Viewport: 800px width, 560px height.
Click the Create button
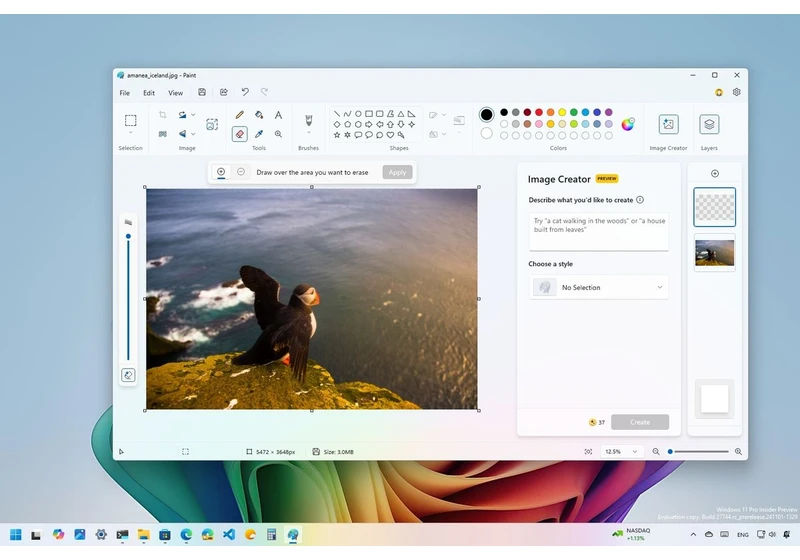(640, 422)
